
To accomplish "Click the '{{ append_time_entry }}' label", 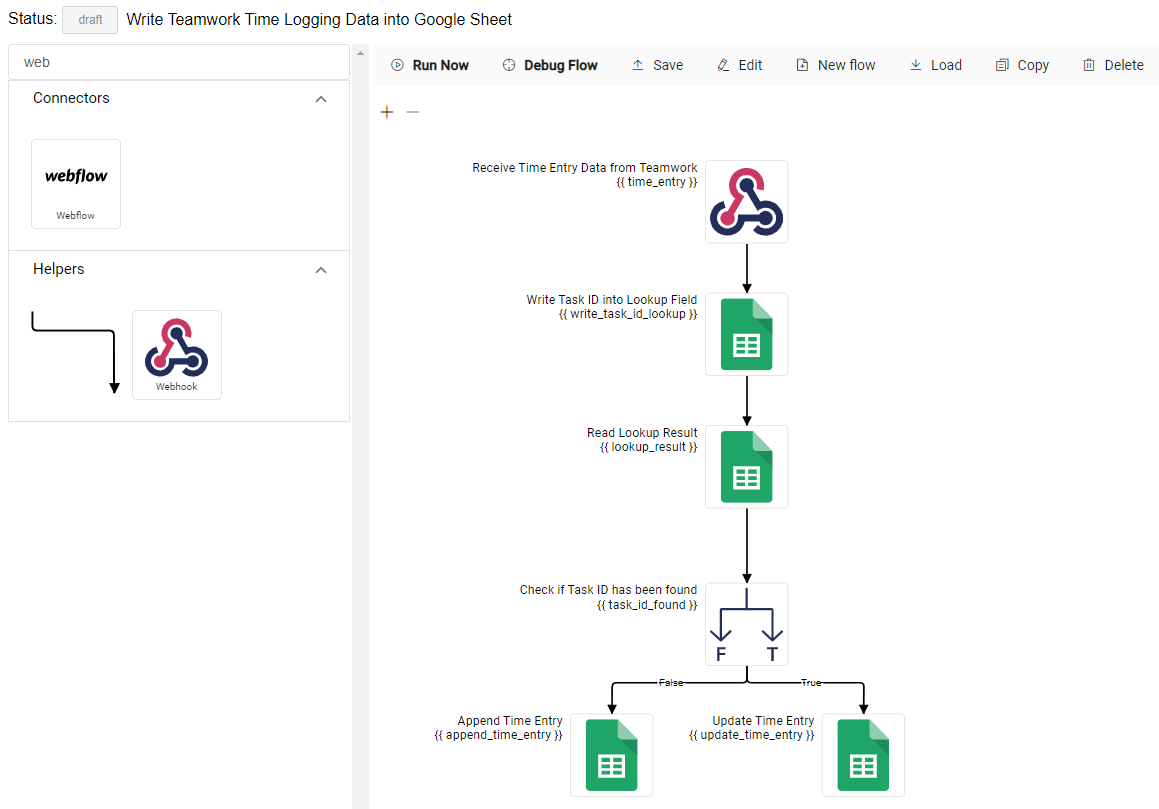I will coord(498,734).
